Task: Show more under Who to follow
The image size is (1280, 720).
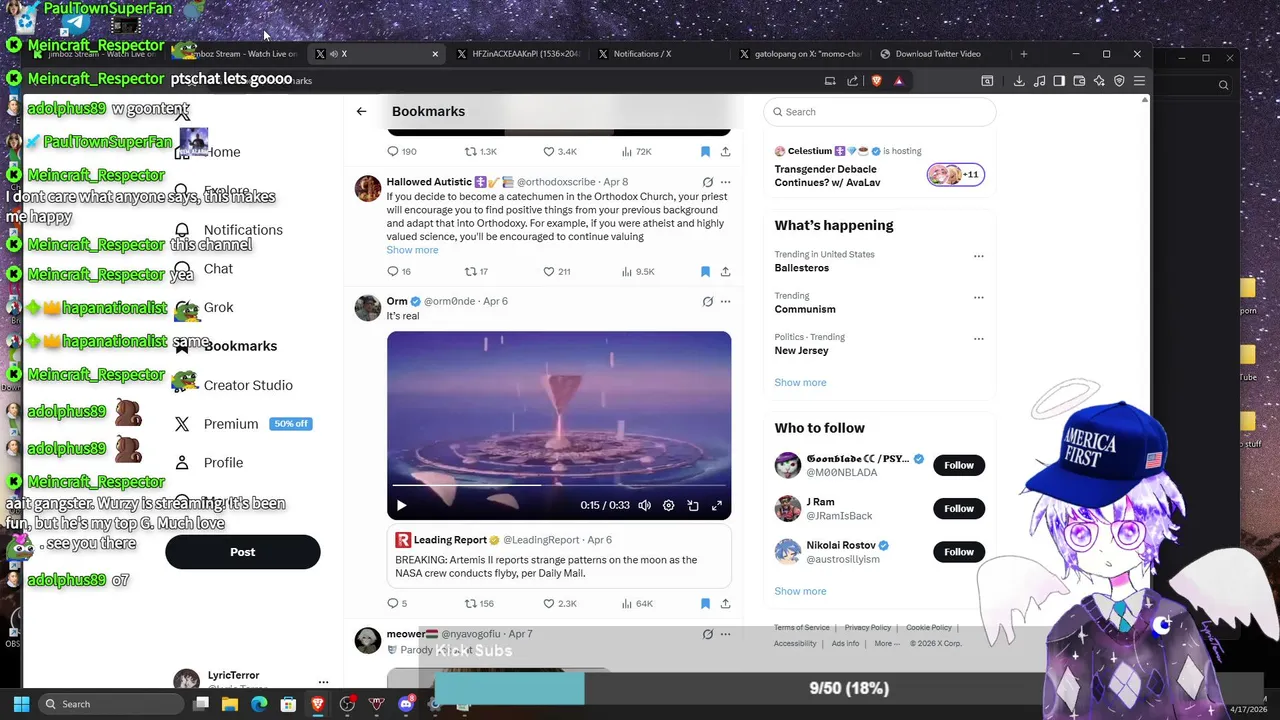Action: 800,591
